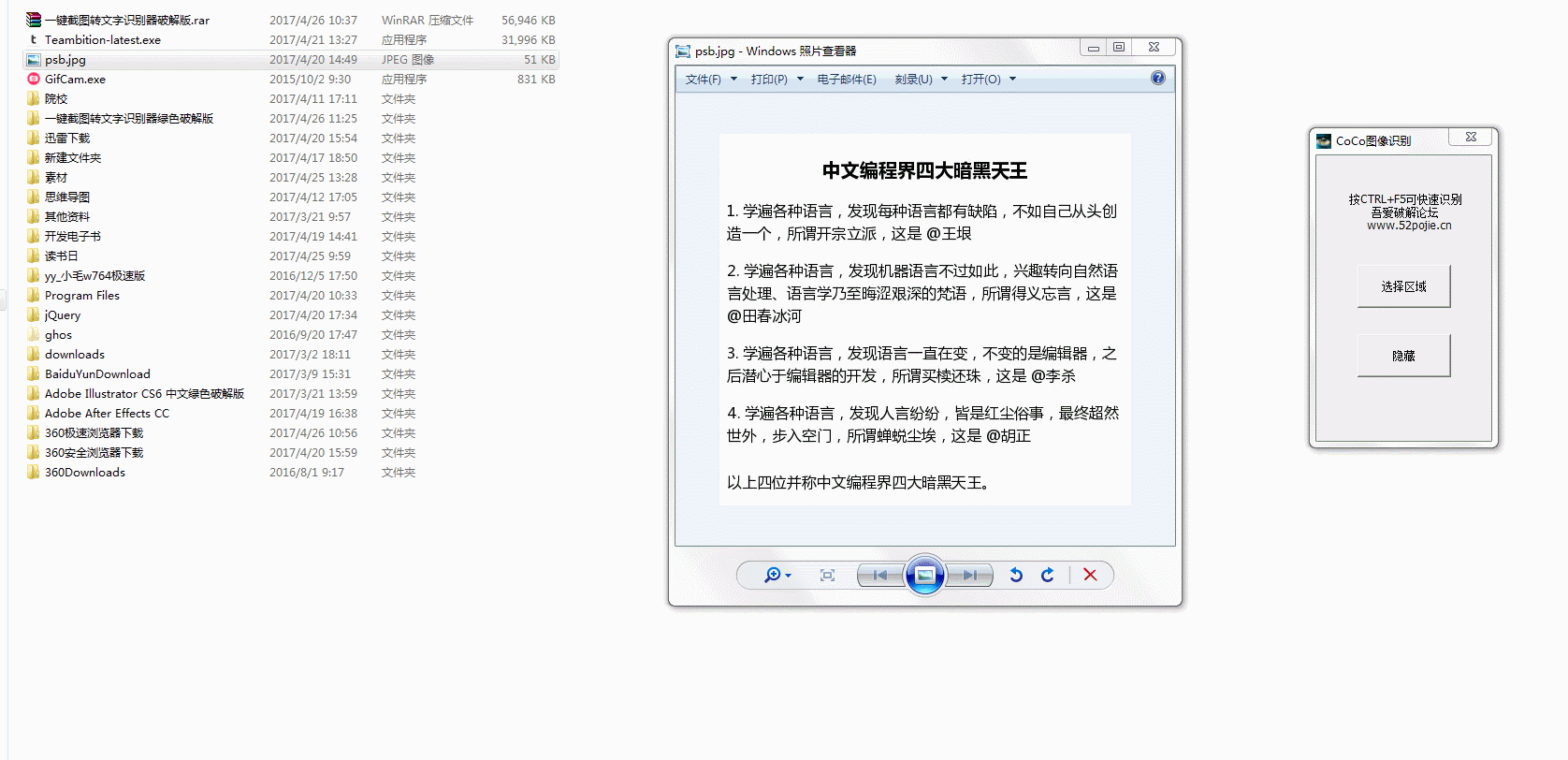The width and height of the screenshot is (1568, 760).
Task: Open the zoom magnifier control in photo viewer
Action: coord(772,575)
